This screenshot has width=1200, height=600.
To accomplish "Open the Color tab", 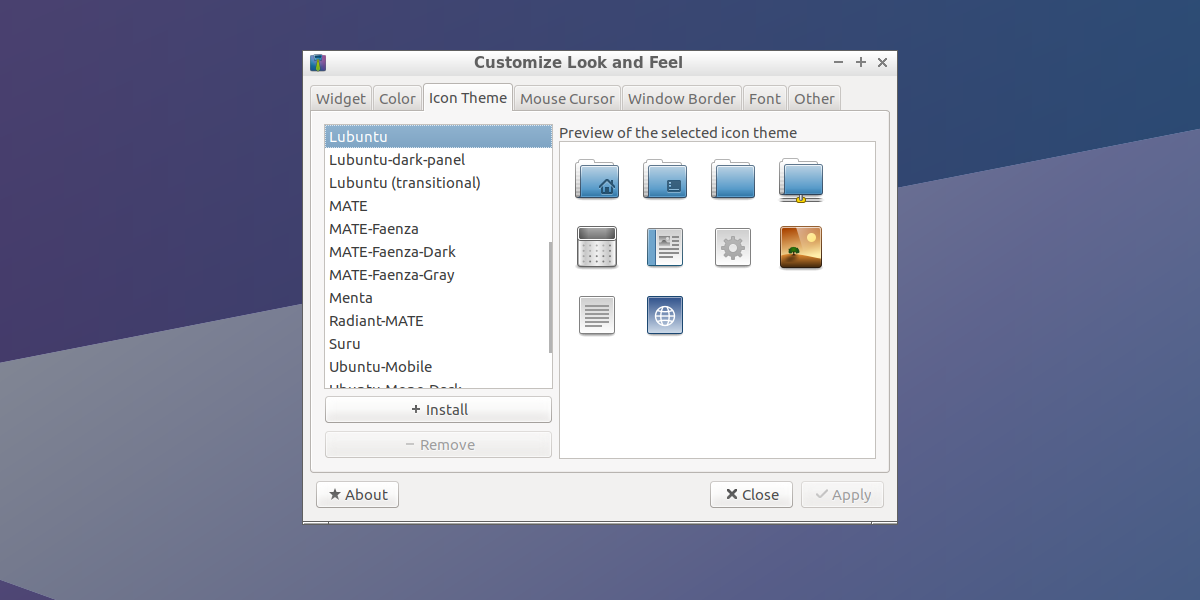I will [x=397, y=98].
